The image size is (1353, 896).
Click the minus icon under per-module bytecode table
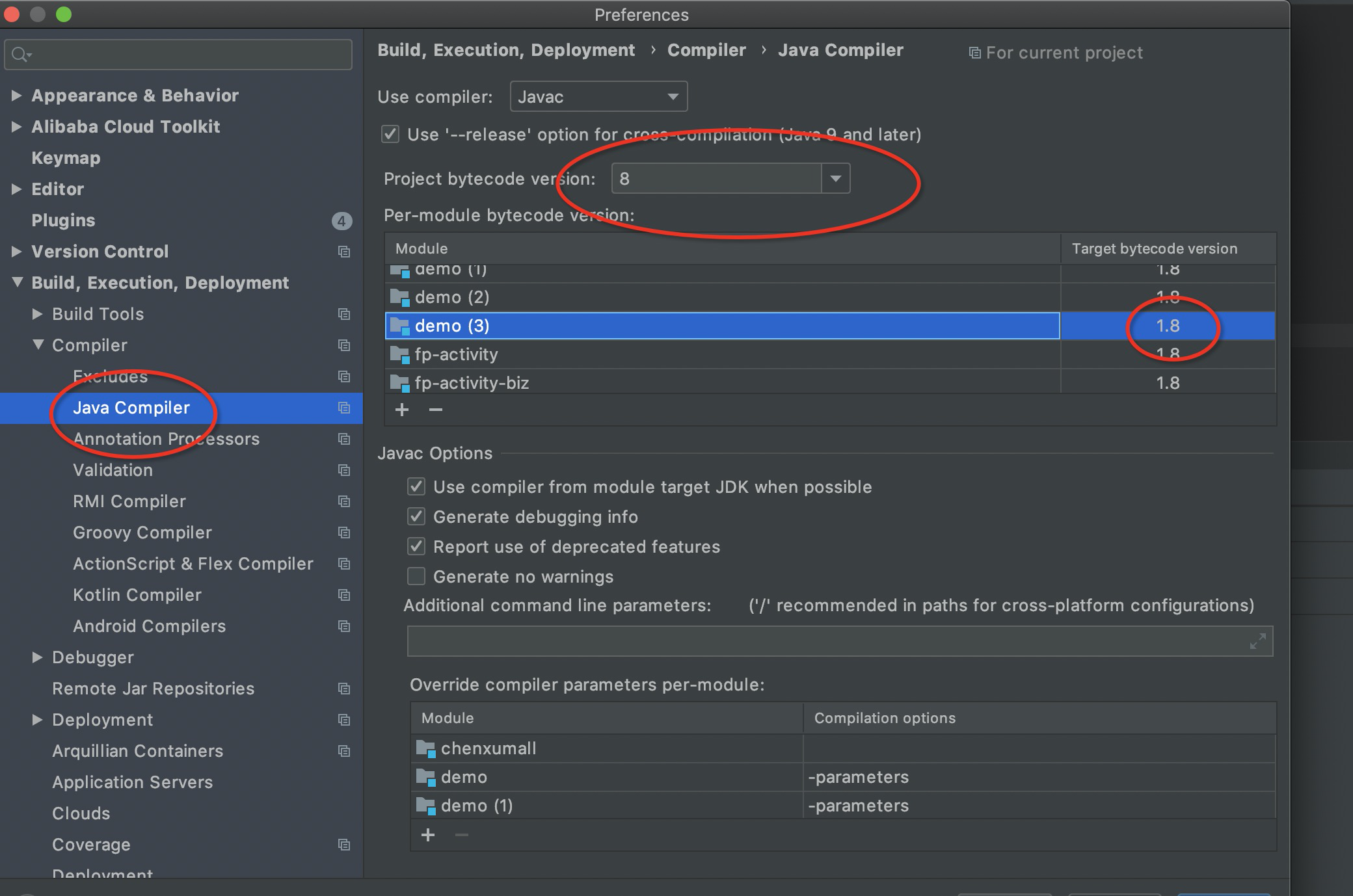(x=436, y=410)
